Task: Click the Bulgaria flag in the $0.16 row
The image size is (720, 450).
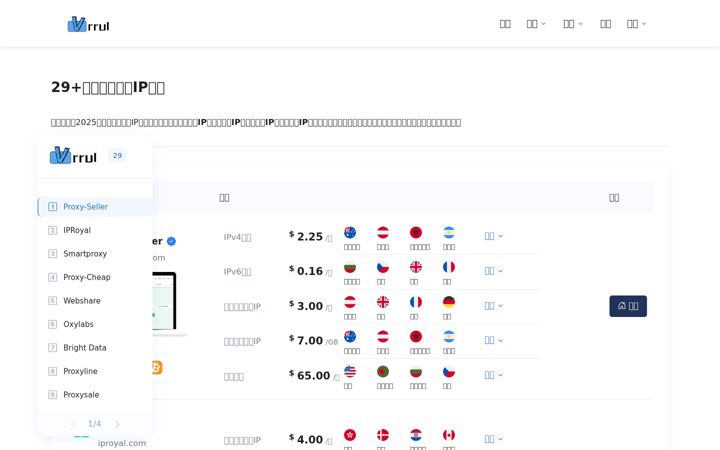Action: coord(350,267)
